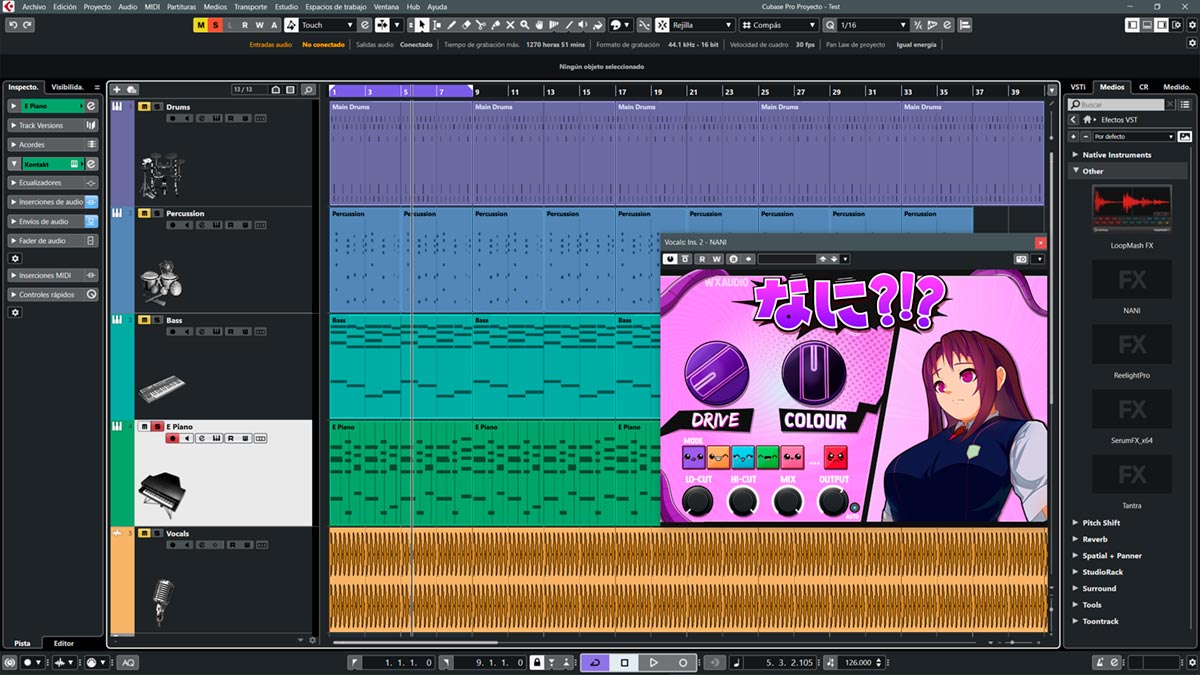Viewport: 1200px width, 675px height.
Task: Click the Iterative Quantize icon
Action: point(918,25)
